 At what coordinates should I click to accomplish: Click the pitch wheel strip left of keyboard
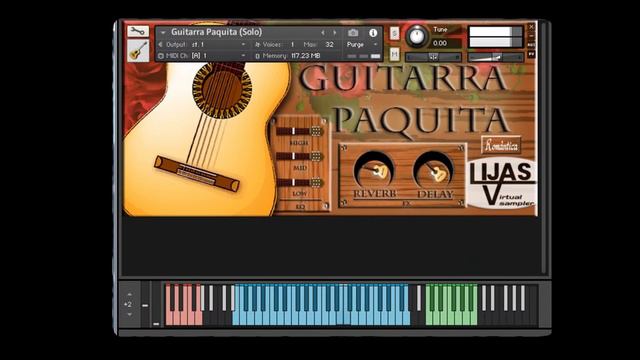click(145, 304)
